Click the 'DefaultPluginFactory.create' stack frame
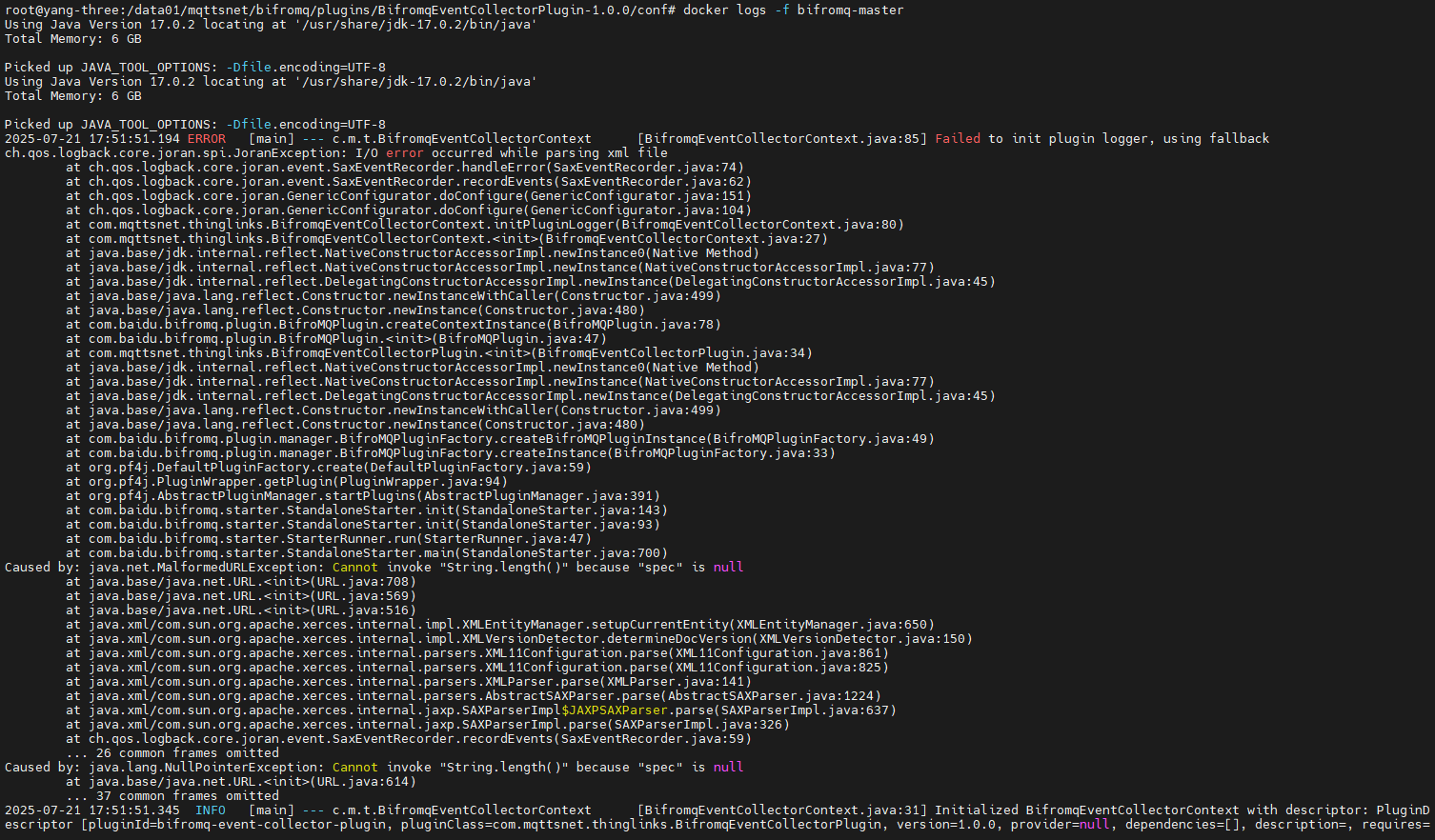 coord(329,468)
